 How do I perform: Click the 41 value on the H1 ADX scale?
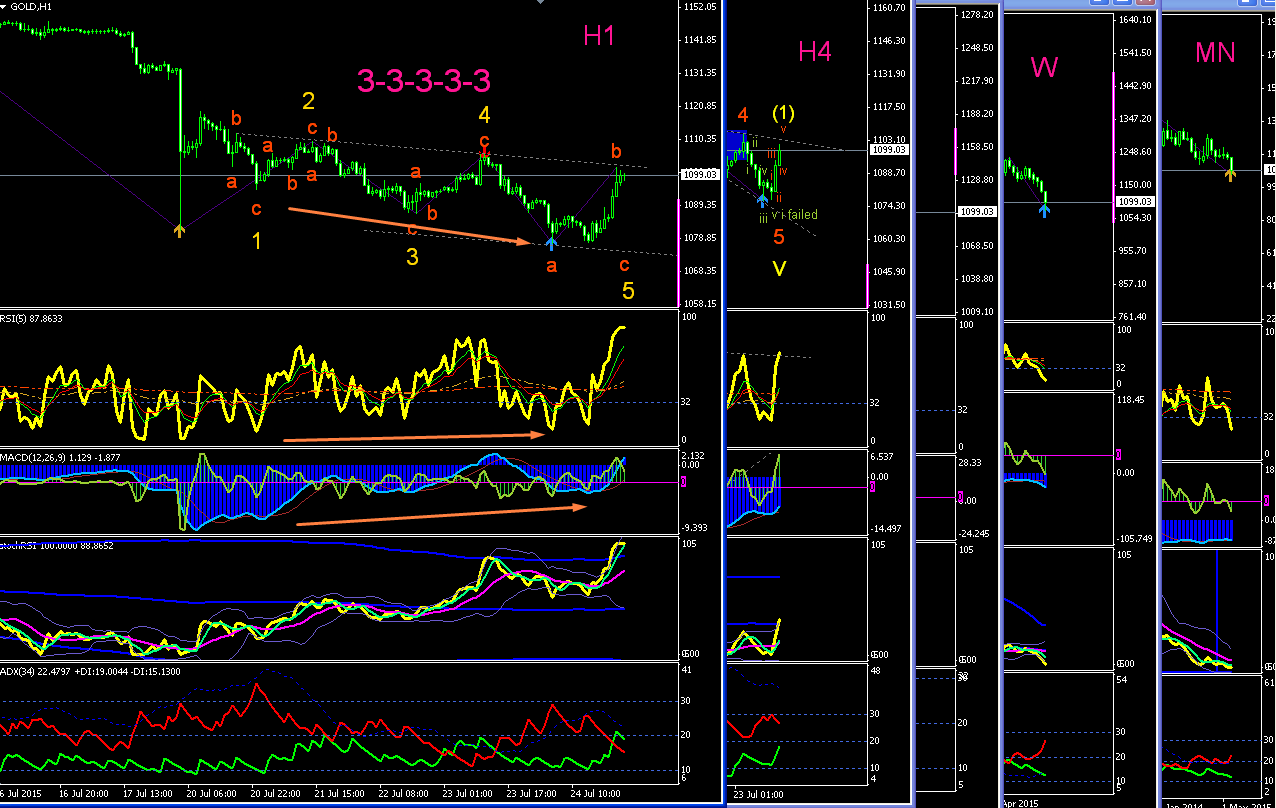pos(688,670)
